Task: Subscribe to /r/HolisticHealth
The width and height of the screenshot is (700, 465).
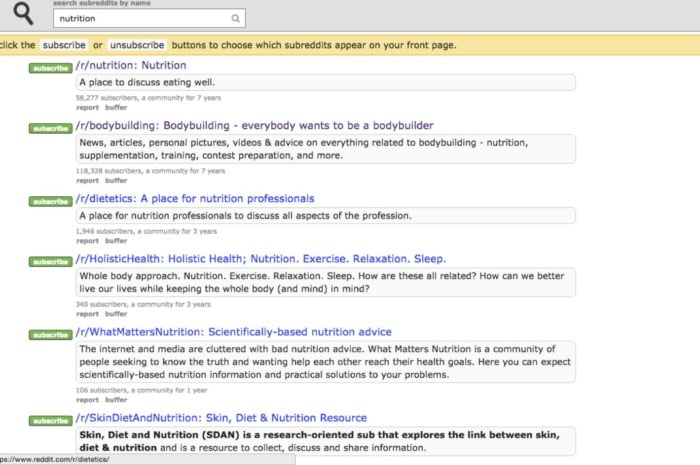Action: coord(50,262)
